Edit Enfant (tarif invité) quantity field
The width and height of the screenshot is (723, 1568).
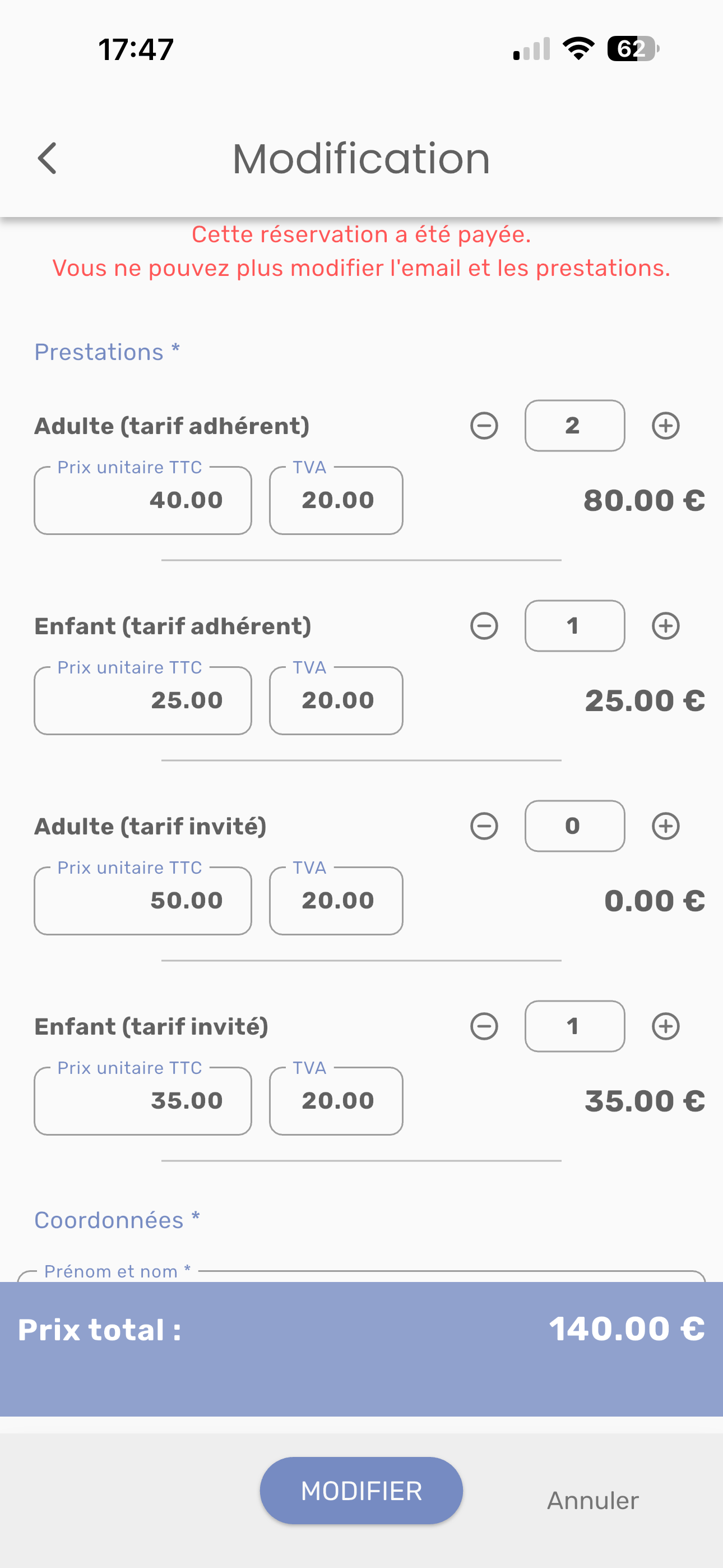tap(574, 1026)
